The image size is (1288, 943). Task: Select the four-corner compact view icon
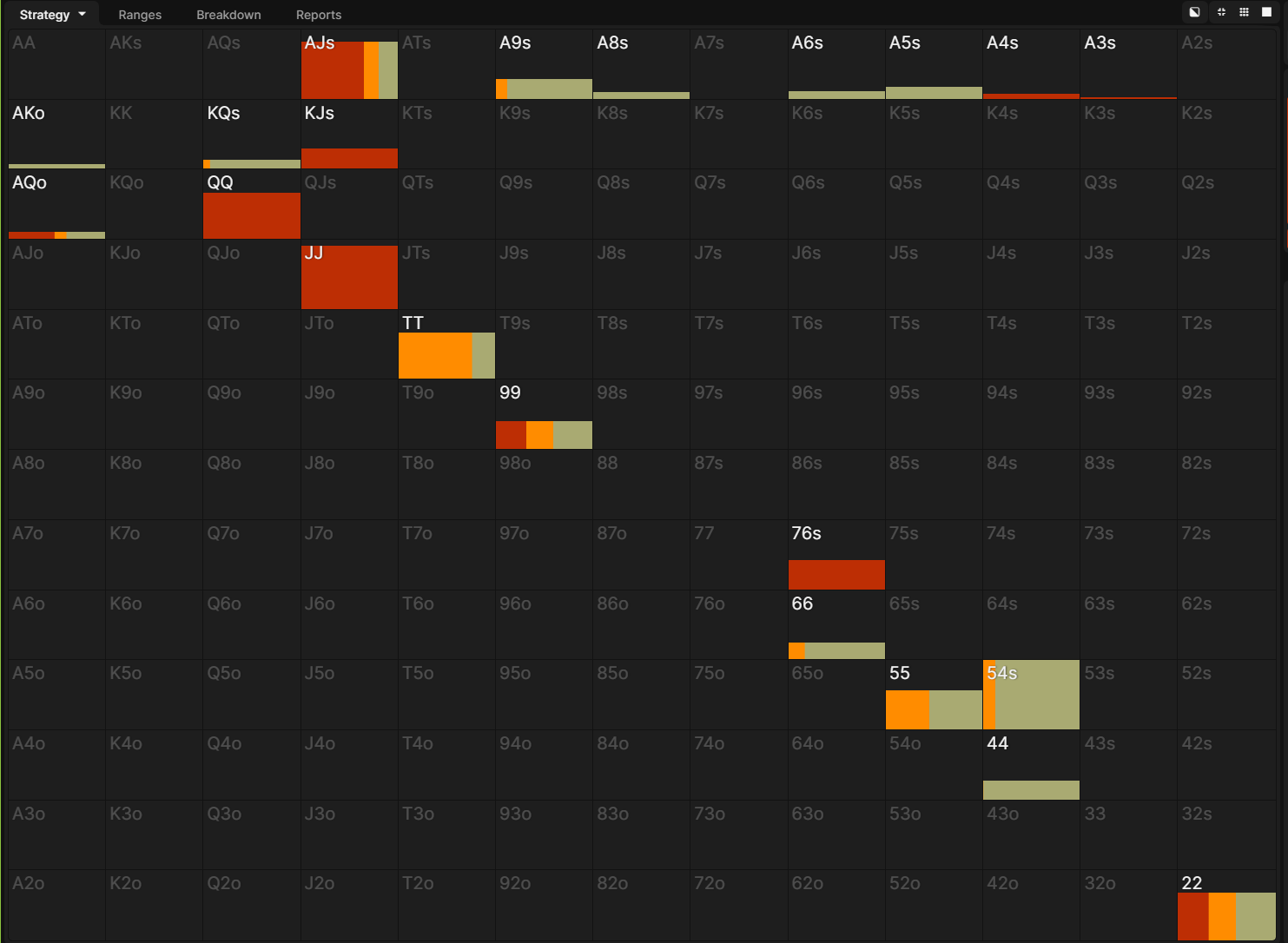[1221, 12]
